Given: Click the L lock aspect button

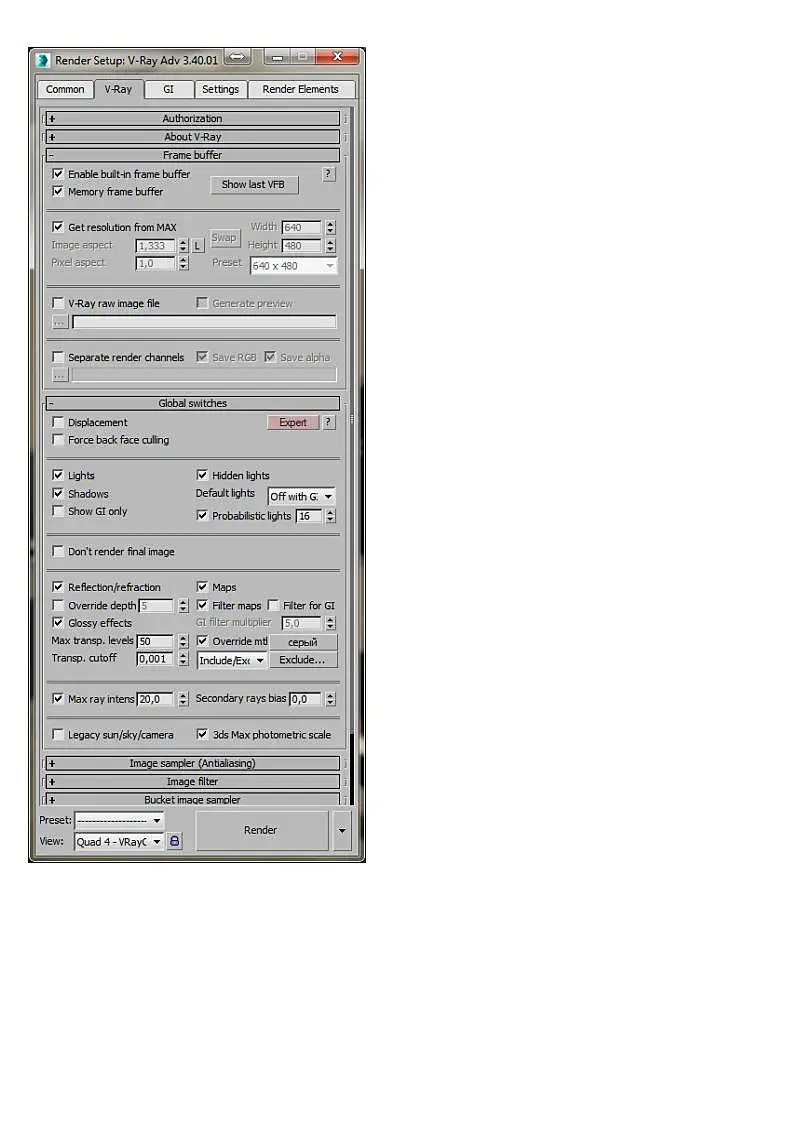Looking at the screenshot, I should [x=198, y=246].
